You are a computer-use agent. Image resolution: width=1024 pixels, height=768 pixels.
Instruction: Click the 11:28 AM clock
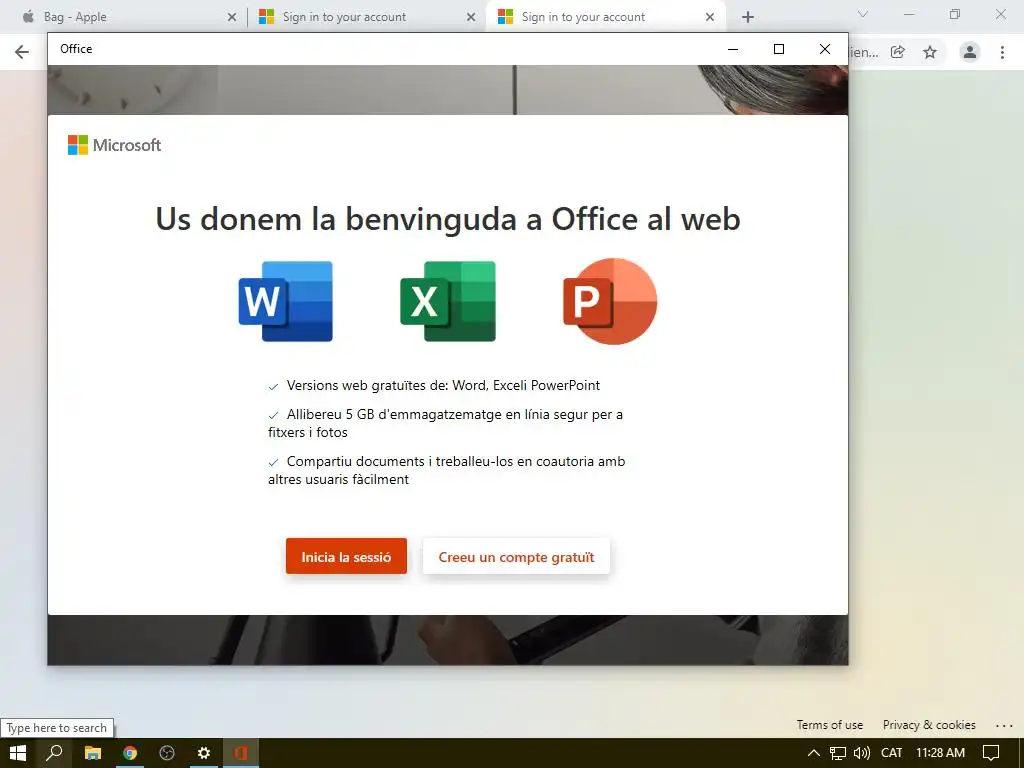pyautogui.click(x=940, y=753)
